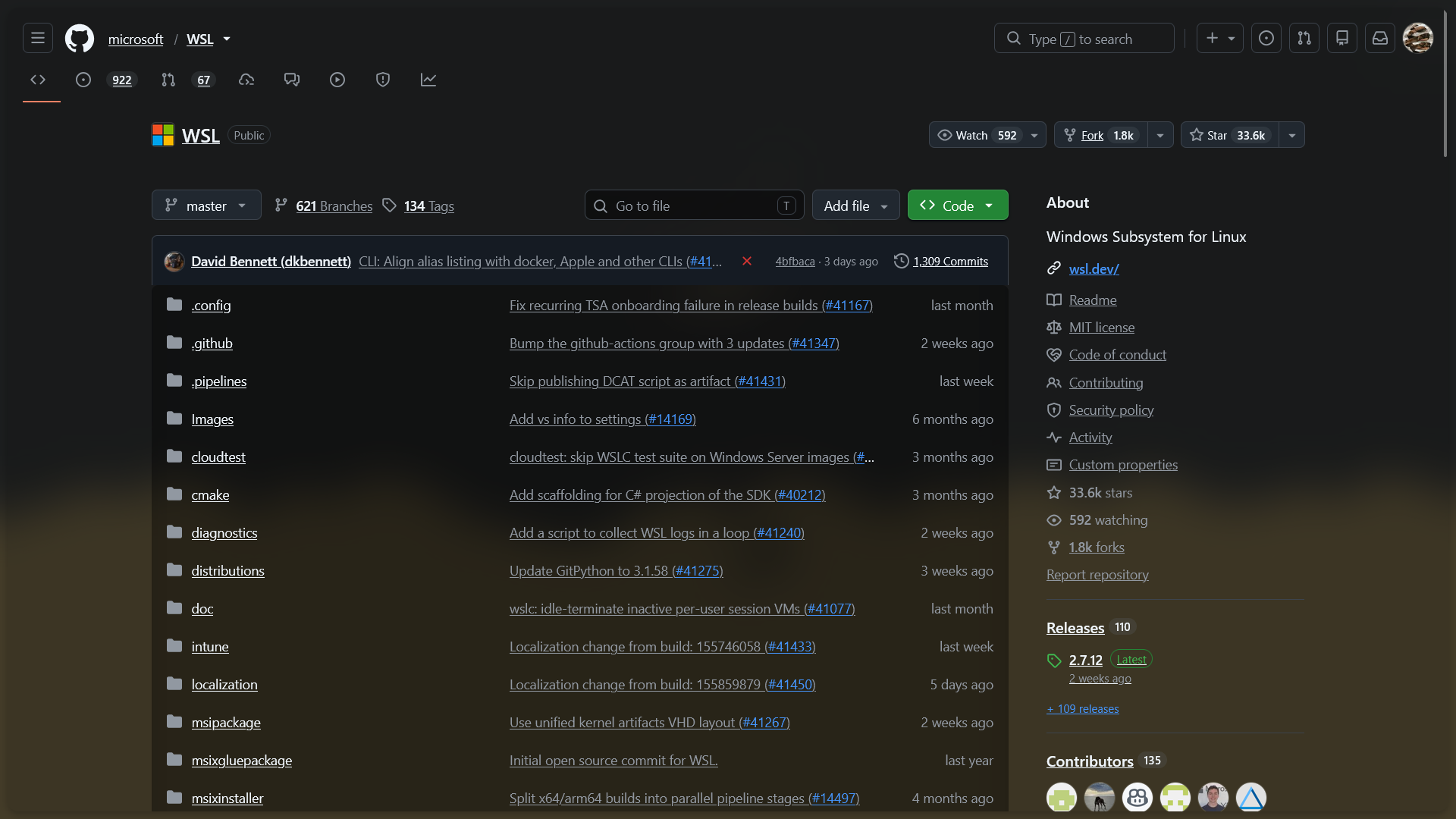Open the msipackage folder
The height and width of the screenshot is (819, 1456).
[x=226, y=722]
